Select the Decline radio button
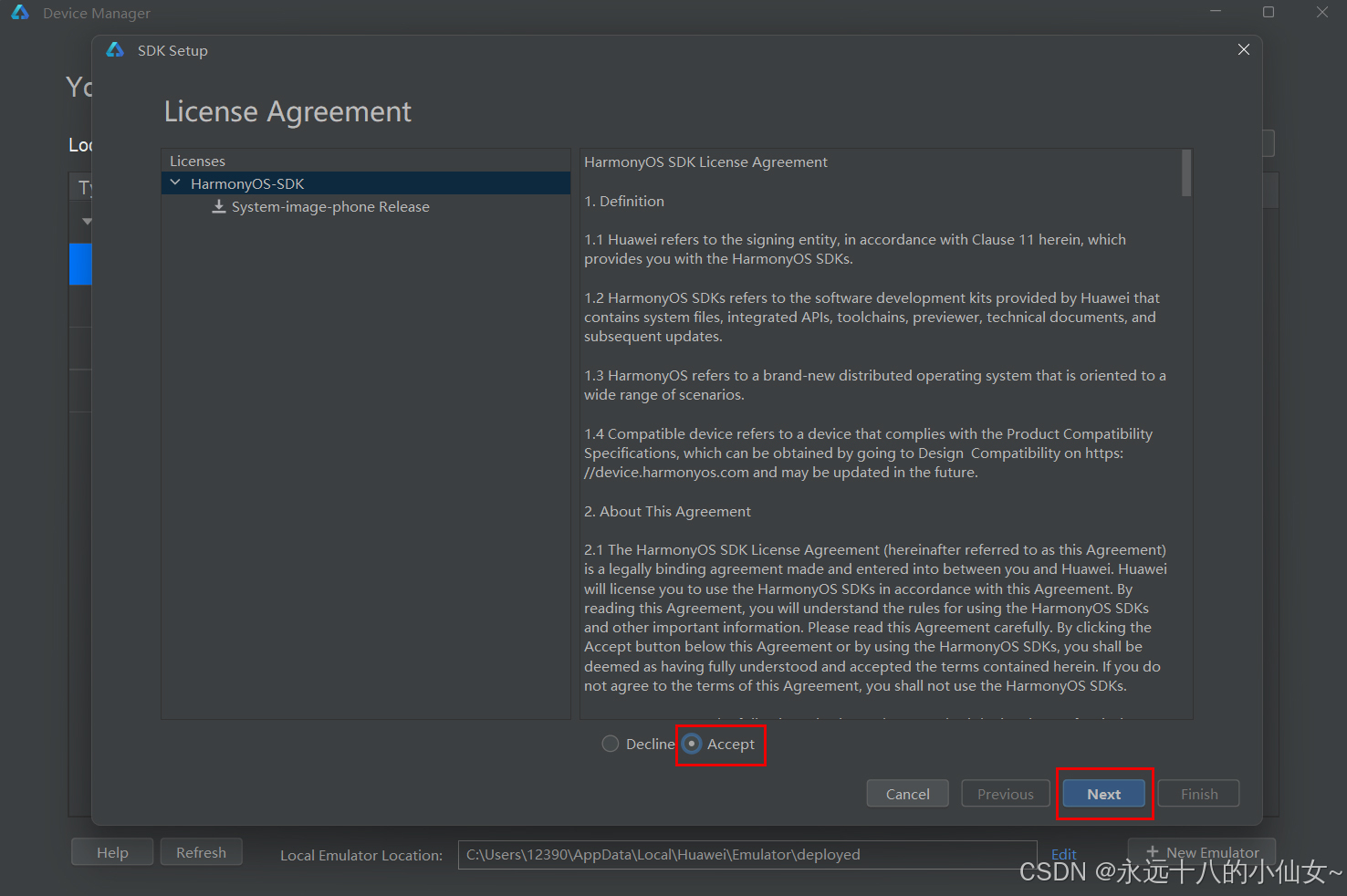Viewport: 1347px width, 896px height. [611, 744]
